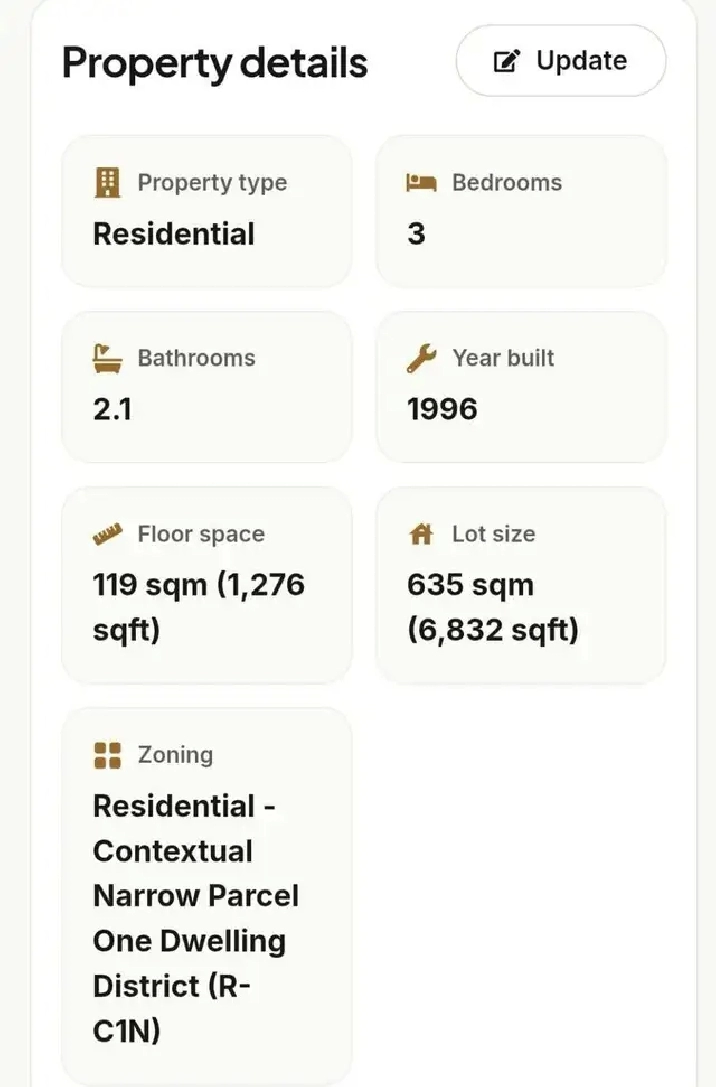Click the zoning description text R-C1N
The height and width of the screenshot is (1087, 716).
(x=196, y=919)
